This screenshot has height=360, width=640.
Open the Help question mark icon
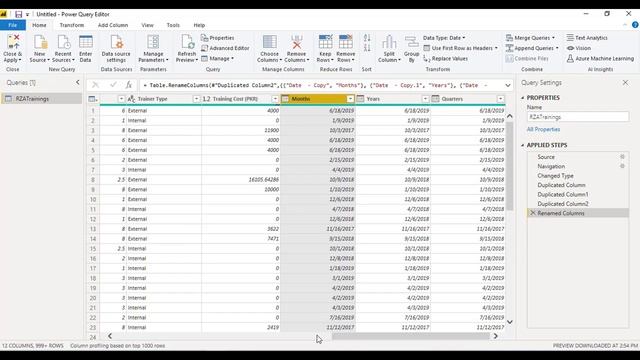pos(635,25)
